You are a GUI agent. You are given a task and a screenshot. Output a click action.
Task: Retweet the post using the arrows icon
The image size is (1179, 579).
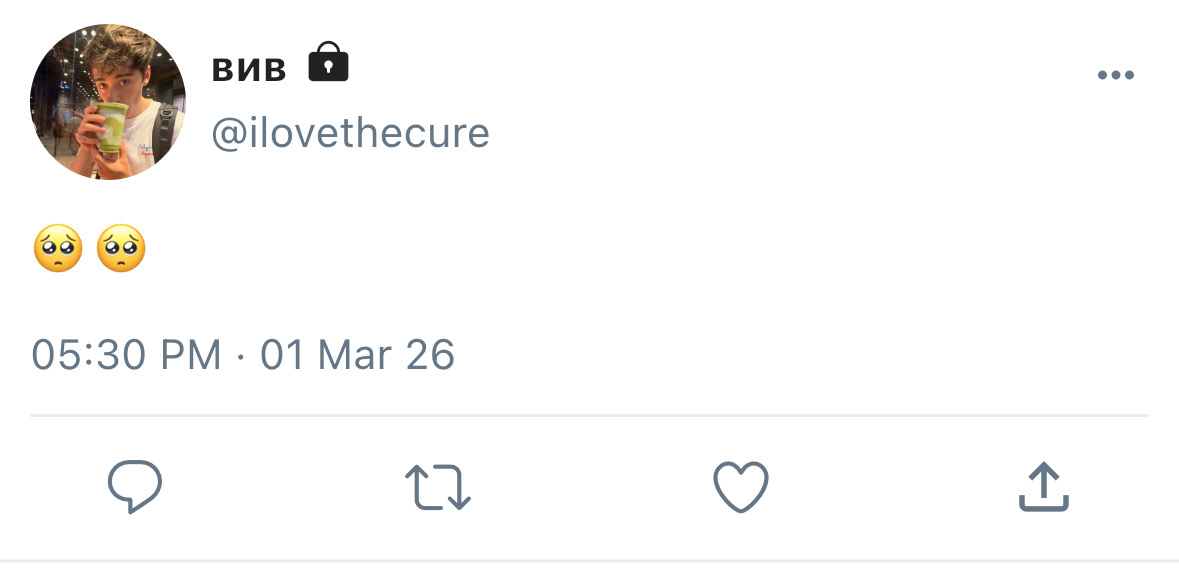(438, 487)
